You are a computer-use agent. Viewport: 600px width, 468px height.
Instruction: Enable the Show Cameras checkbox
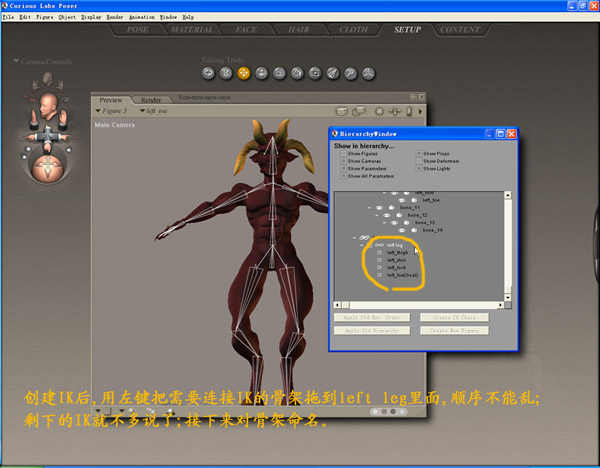[x=343, y=161]
